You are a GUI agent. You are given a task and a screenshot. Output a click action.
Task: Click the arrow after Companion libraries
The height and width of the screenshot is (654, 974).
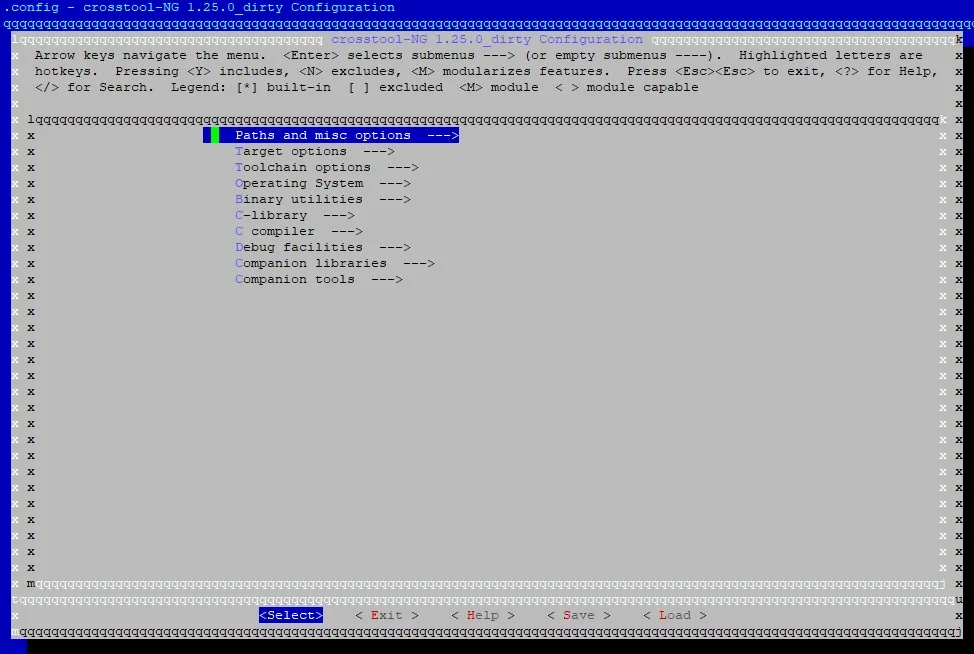coord(419,263)
